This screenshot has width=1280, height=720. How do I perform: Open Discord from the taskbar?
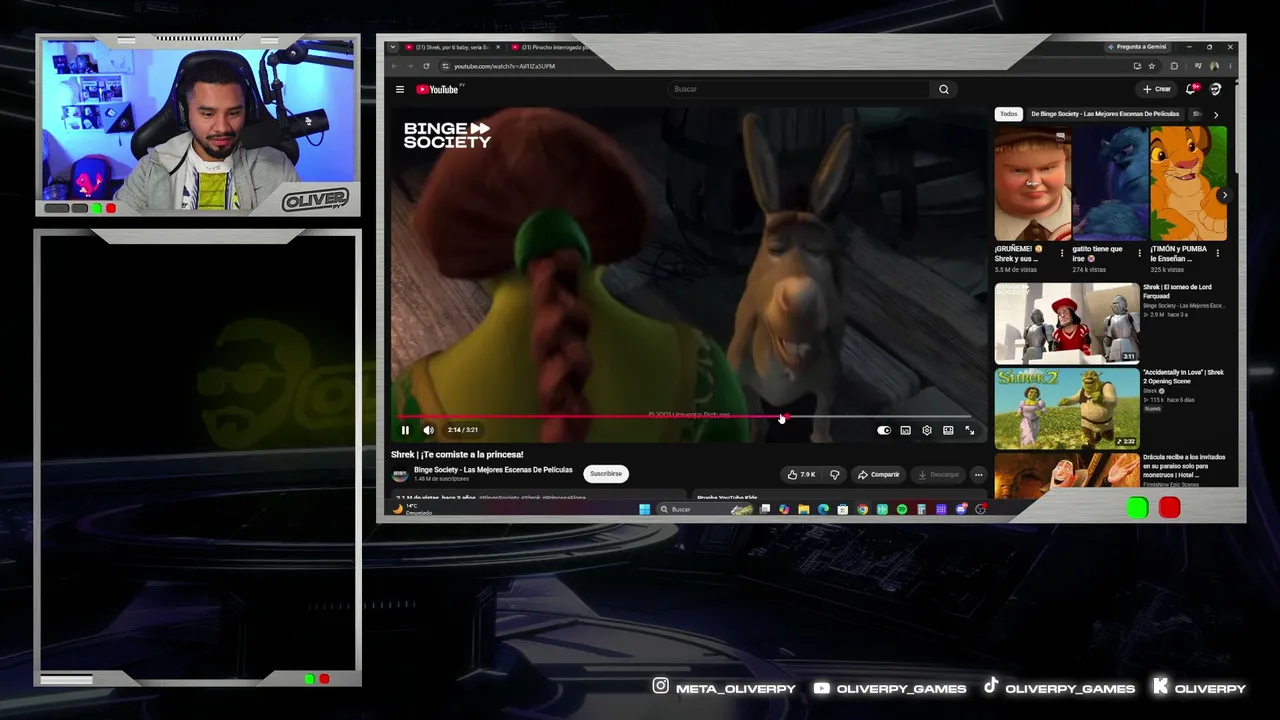(x=960, y=509)
